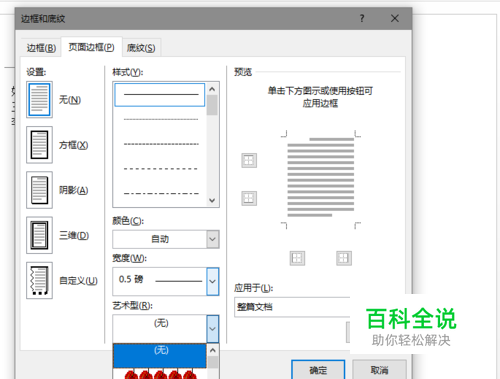Open the width (宽度) dropdown arrow
The width and height of the screenshot is (500, 379).
tap(212, 281)
